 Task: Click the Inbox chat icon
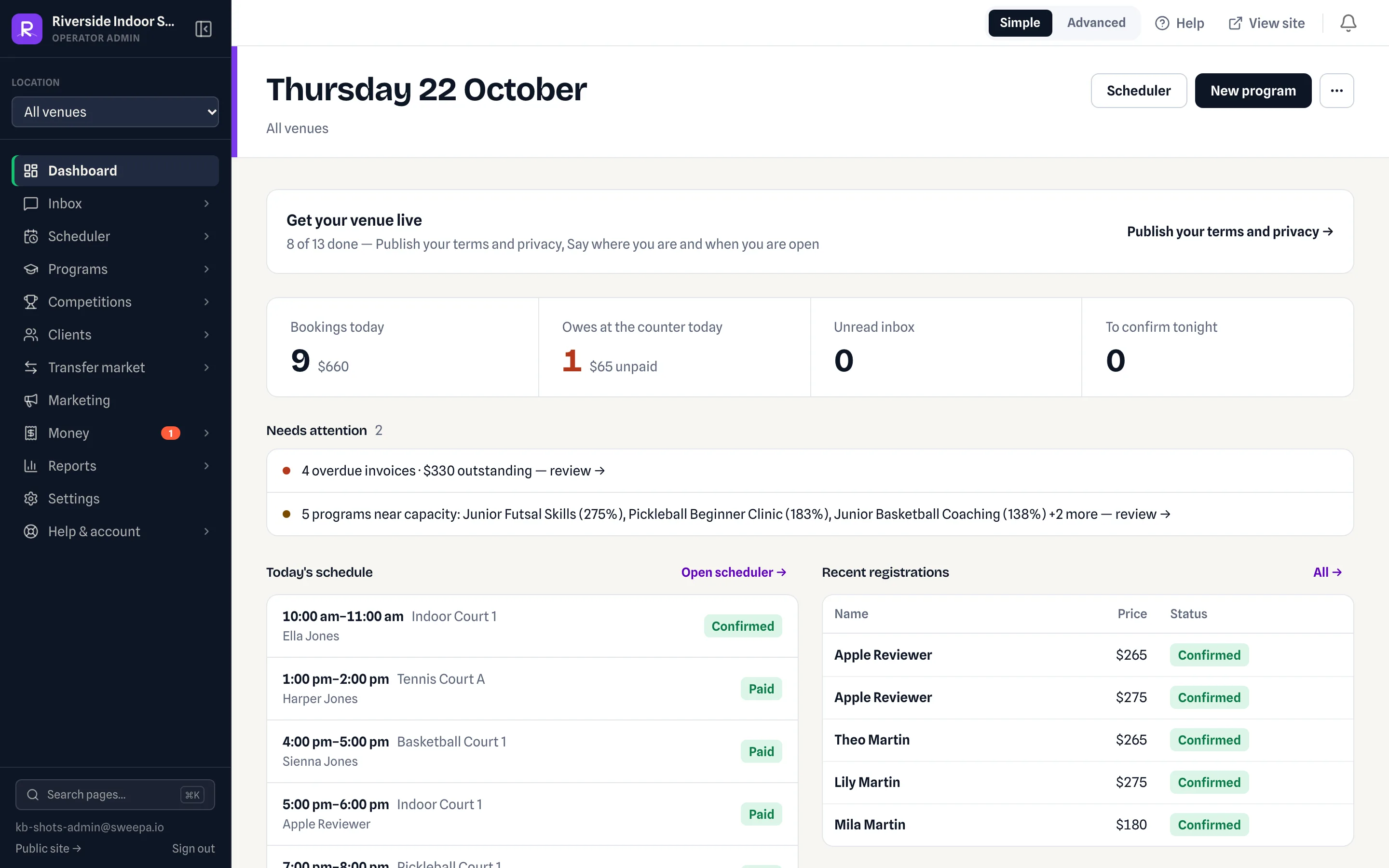pos(31,203)
